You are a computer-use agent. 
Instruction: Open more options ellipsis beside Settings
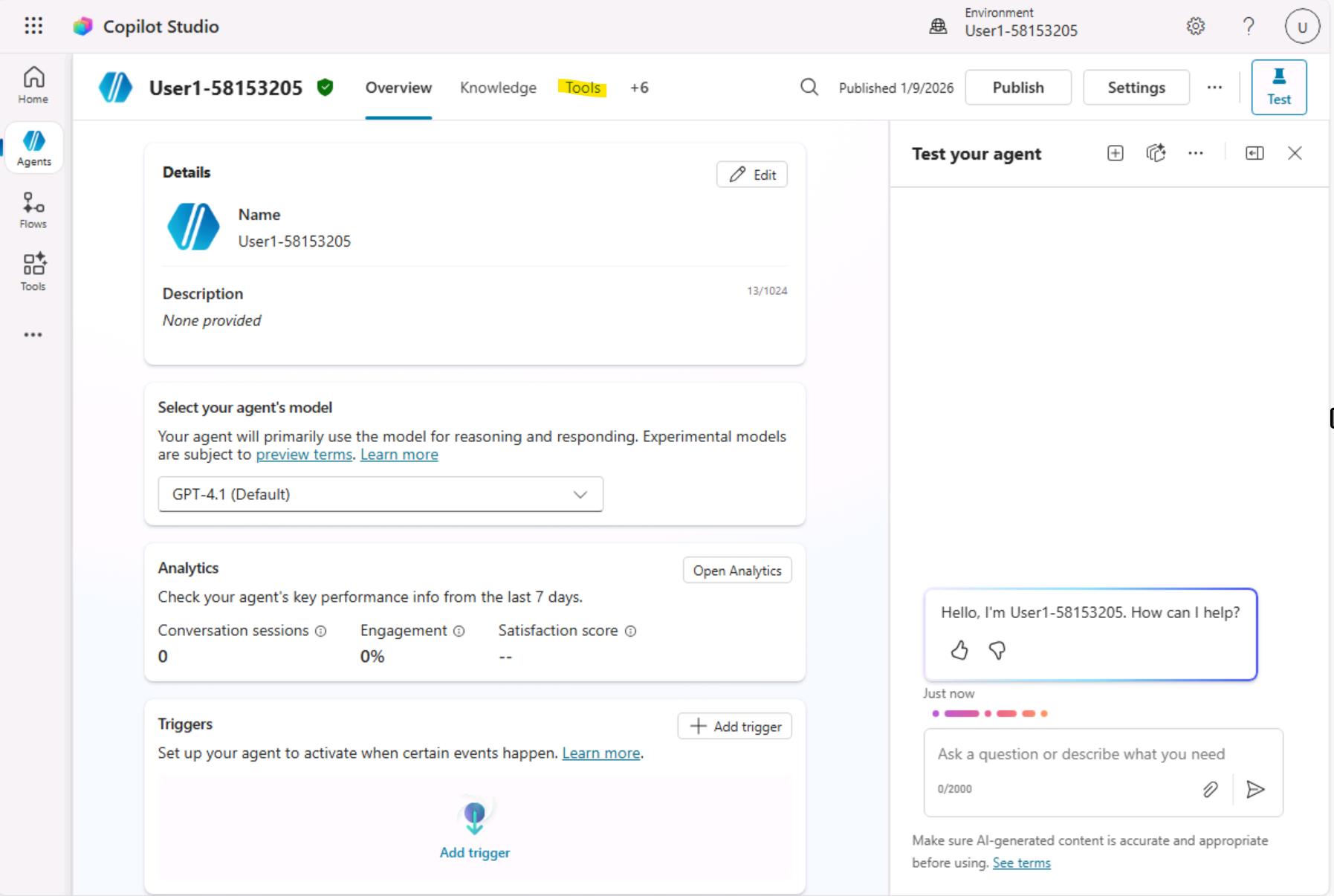1214,88
